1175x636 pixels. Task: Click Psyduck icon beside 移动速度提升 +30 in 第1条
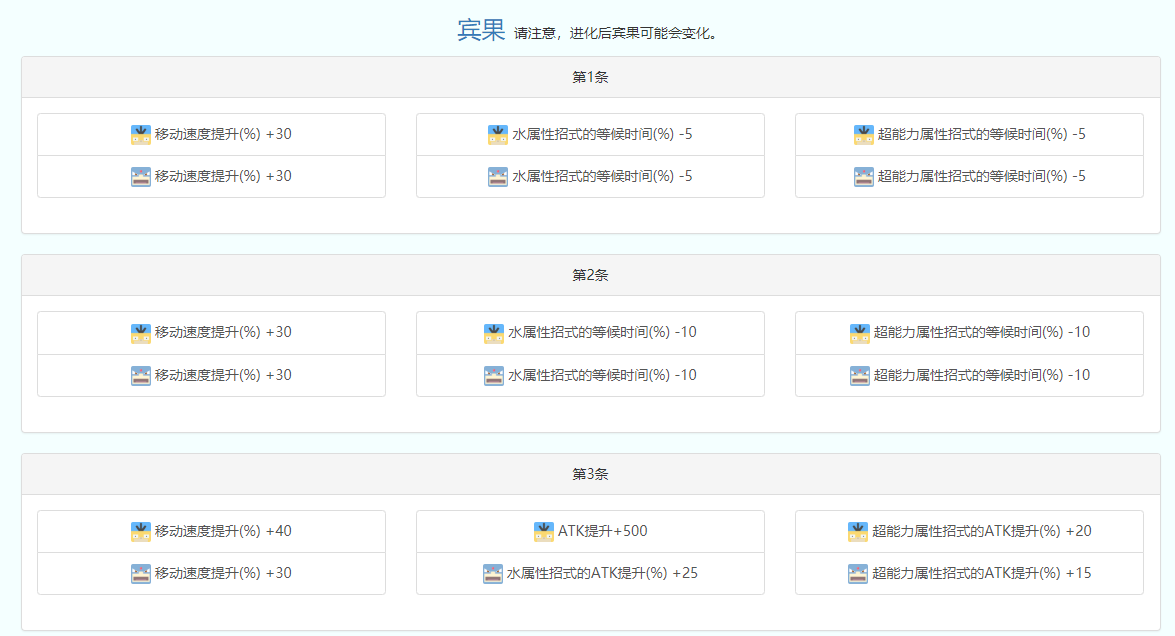tap(141, 134)
